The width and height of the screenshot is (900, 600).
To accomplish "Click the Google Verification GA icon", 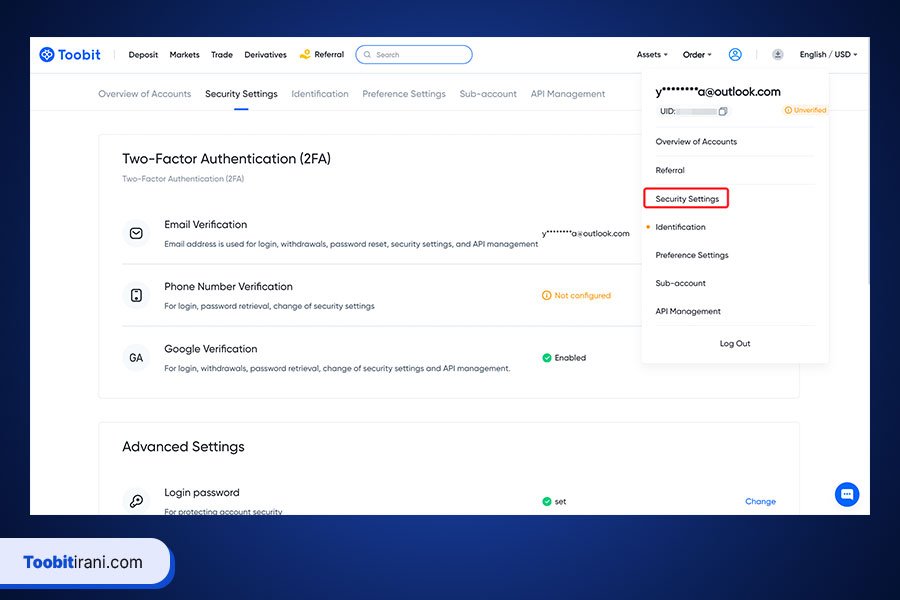I will click(136, 357).
